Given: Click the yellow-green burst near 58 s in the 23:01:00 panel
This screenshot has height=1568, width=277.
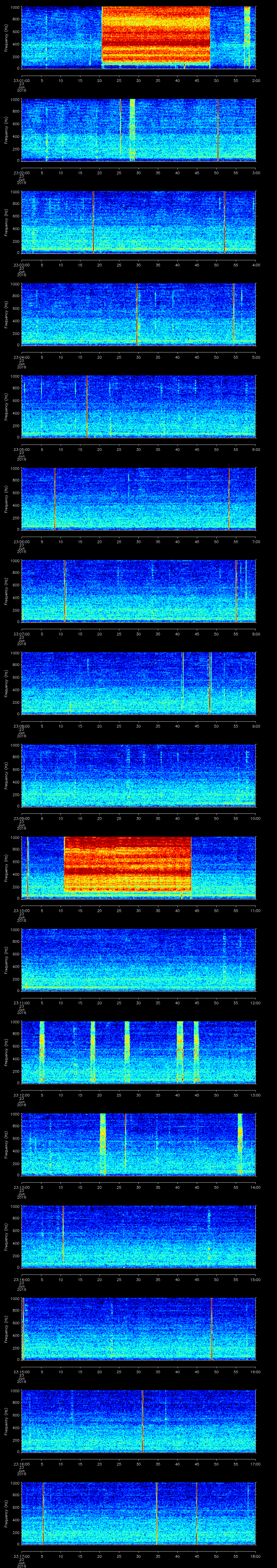Looking at the screenshot, I should click(247, 36).
